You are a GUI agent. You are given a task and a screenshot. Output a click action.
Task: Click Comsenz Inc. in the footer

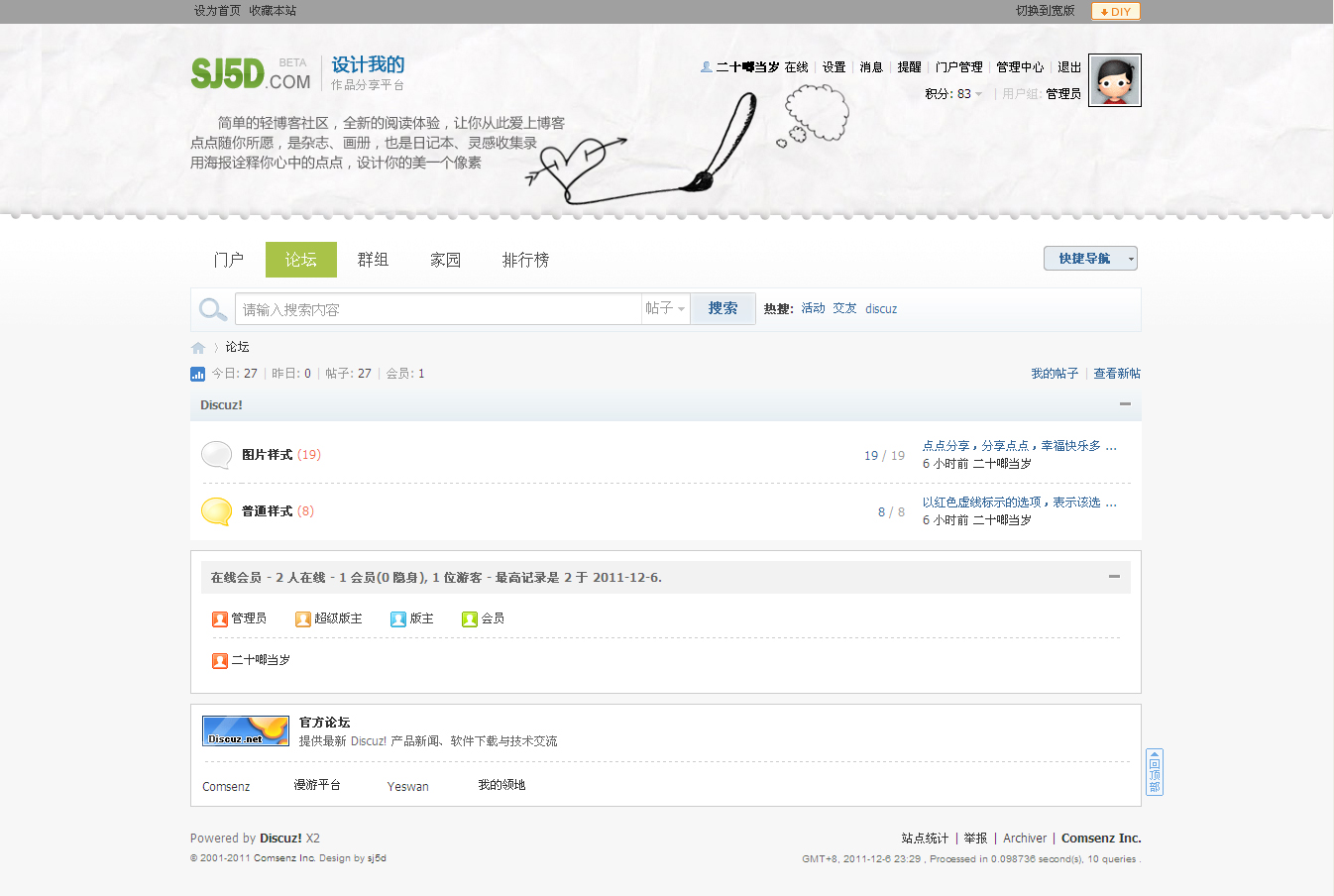(x=1101, y=839)
